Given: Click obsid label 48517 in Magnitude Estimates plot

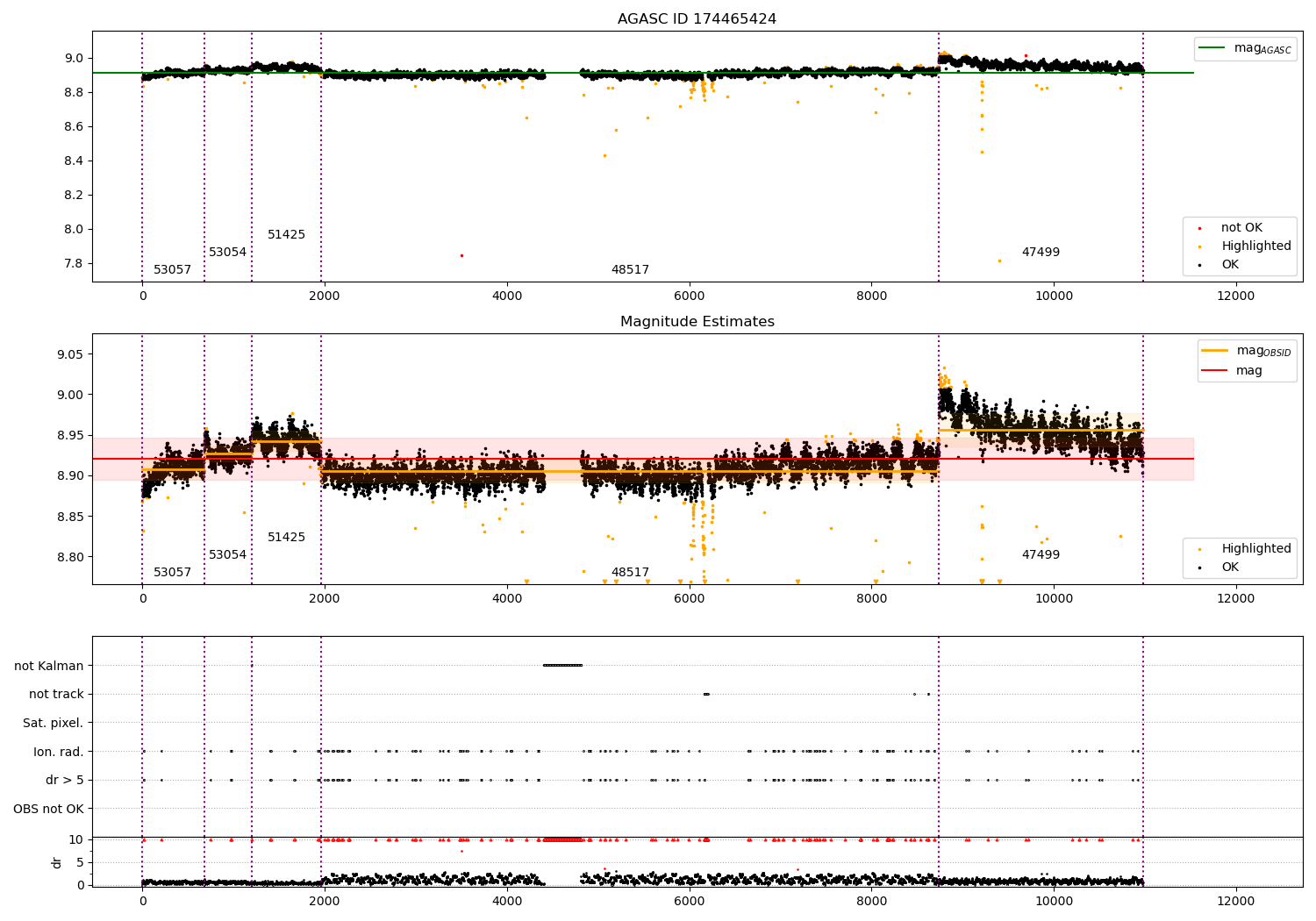Looking at the screenshot, I should coord(630,573).
